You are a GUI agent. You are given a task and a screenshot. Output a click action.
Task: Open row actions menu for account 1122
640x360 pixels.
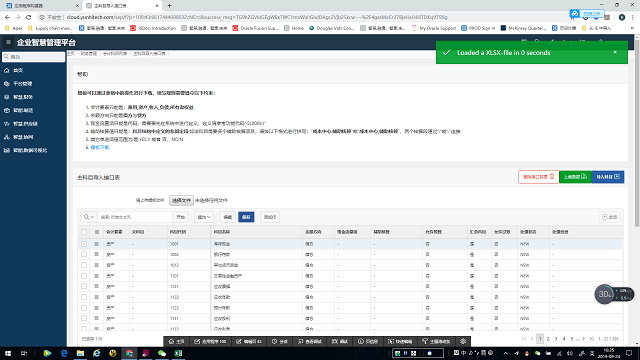point(97,297)
